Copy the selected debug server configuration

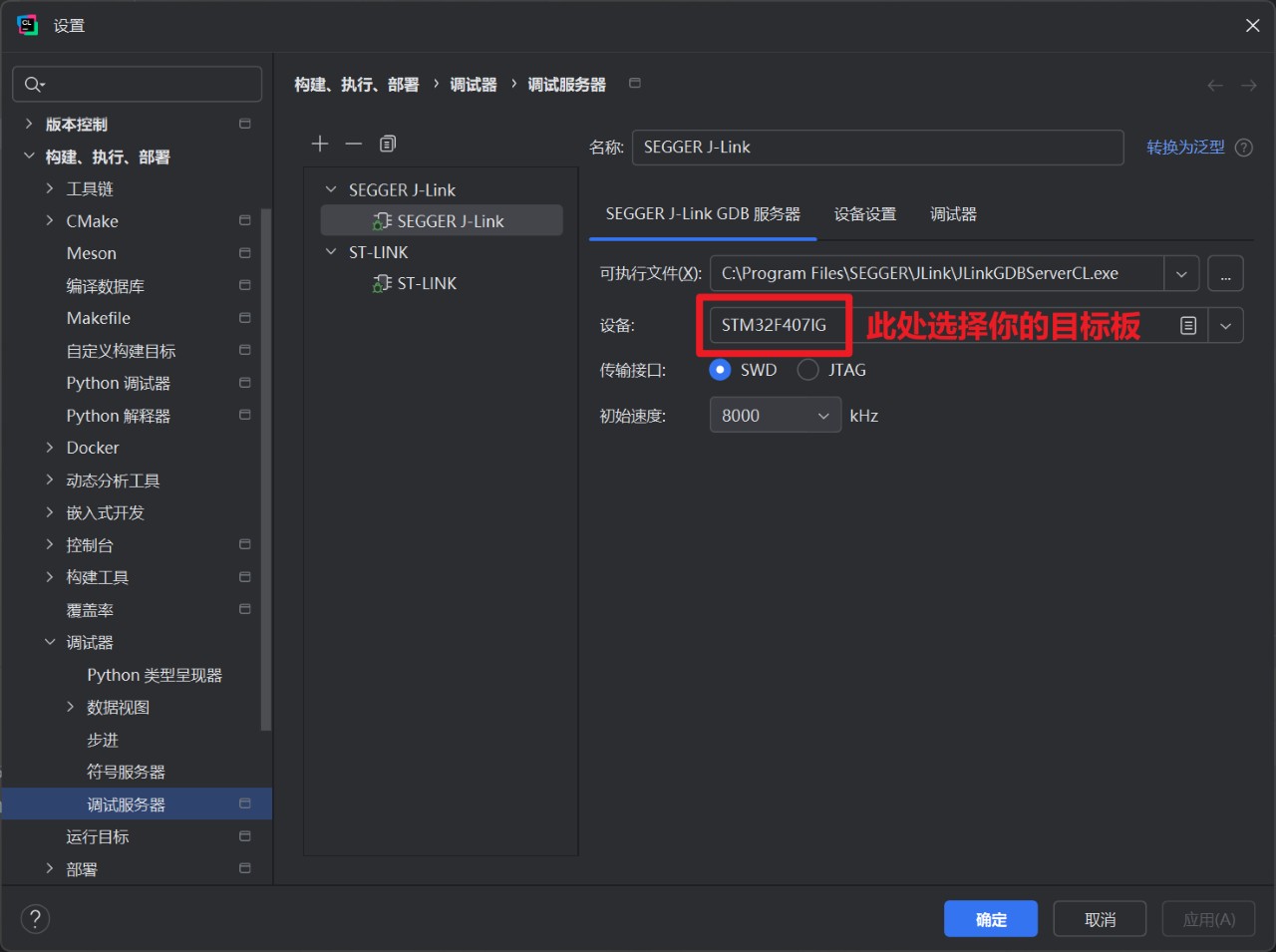(388, 144)
